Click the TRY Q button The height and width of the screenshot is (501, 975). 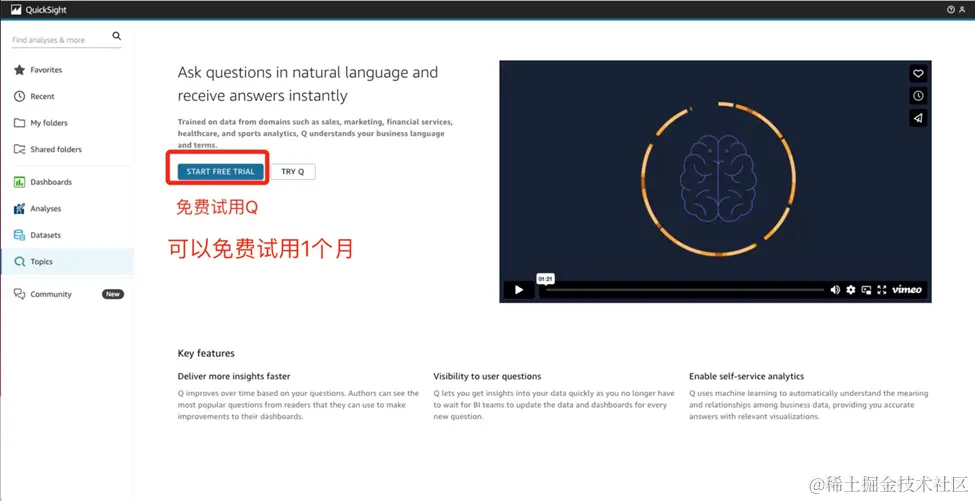(293, 172)
